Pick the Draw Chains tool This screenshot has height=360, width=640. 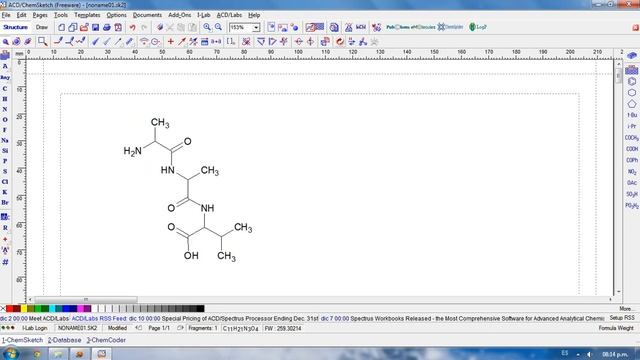81,41
